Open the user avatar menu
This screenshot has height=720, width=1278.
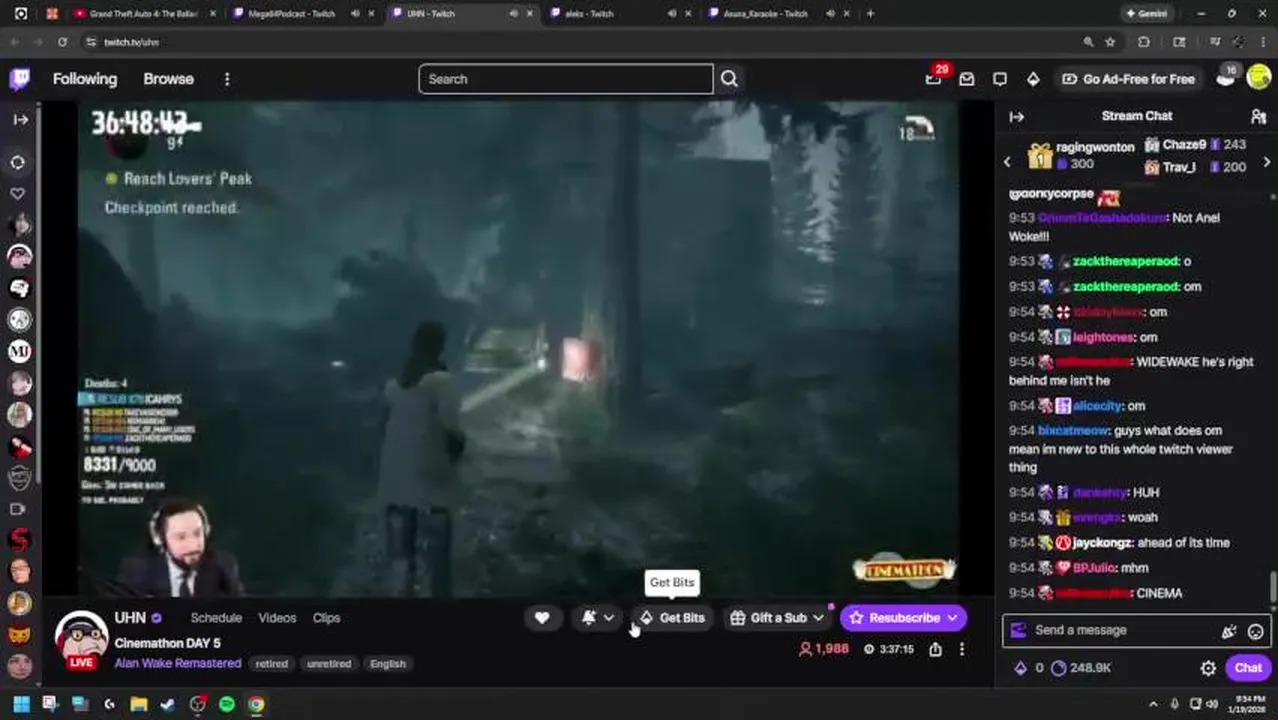point(1258,79)
